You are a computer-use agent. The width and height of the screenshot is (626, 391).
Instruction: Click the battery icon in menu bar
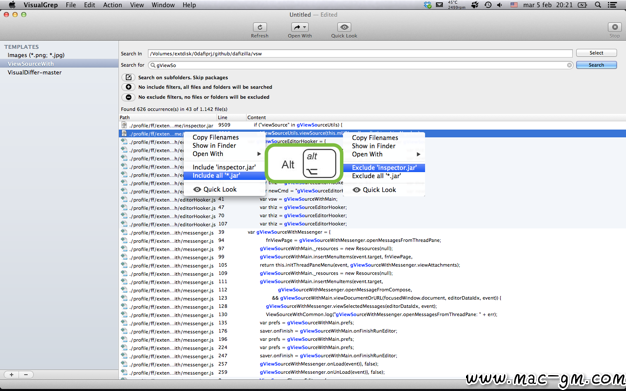582,5
